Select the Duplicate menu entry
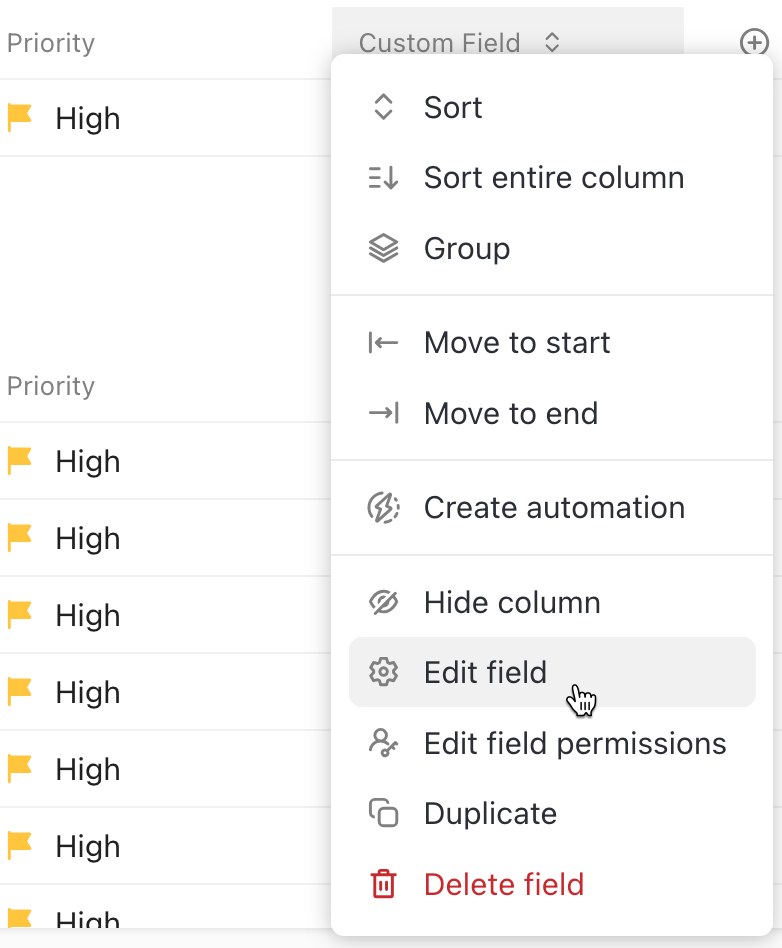Screen dimensions: 782x948 (490, 814)
